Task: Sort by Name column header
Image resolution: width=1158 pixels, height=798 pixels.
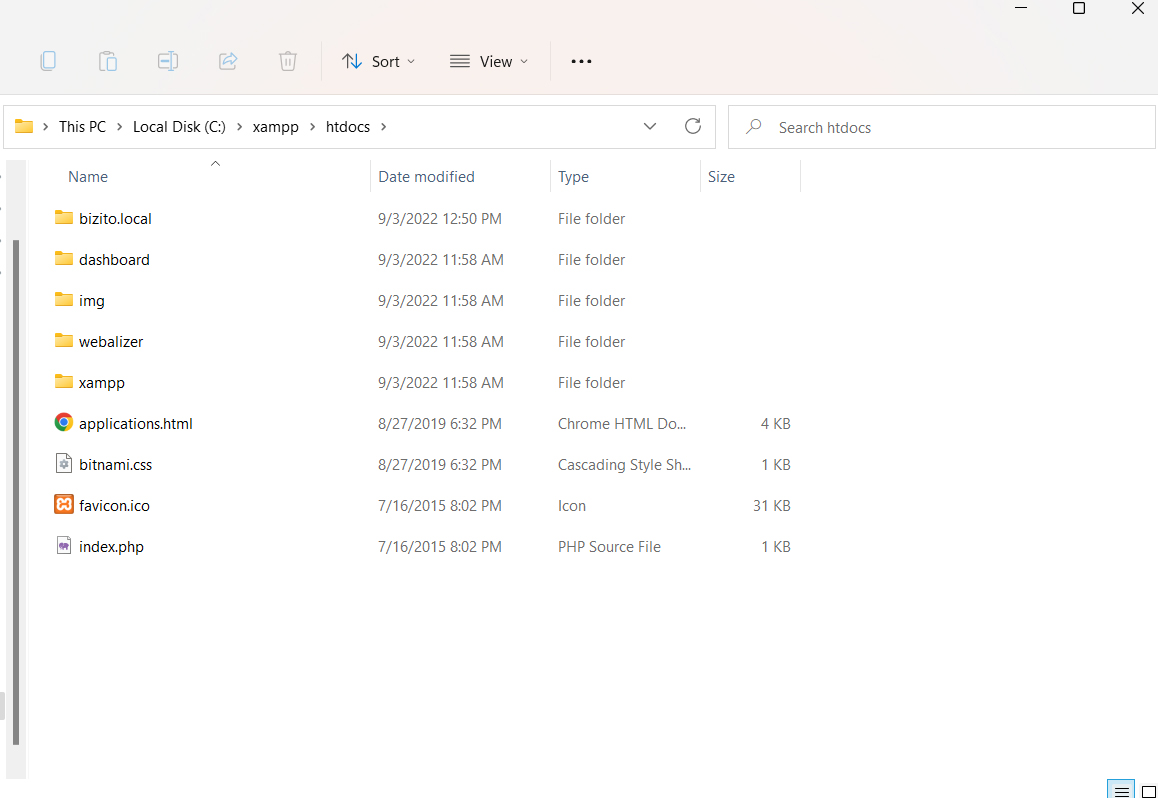Action: 88,177
